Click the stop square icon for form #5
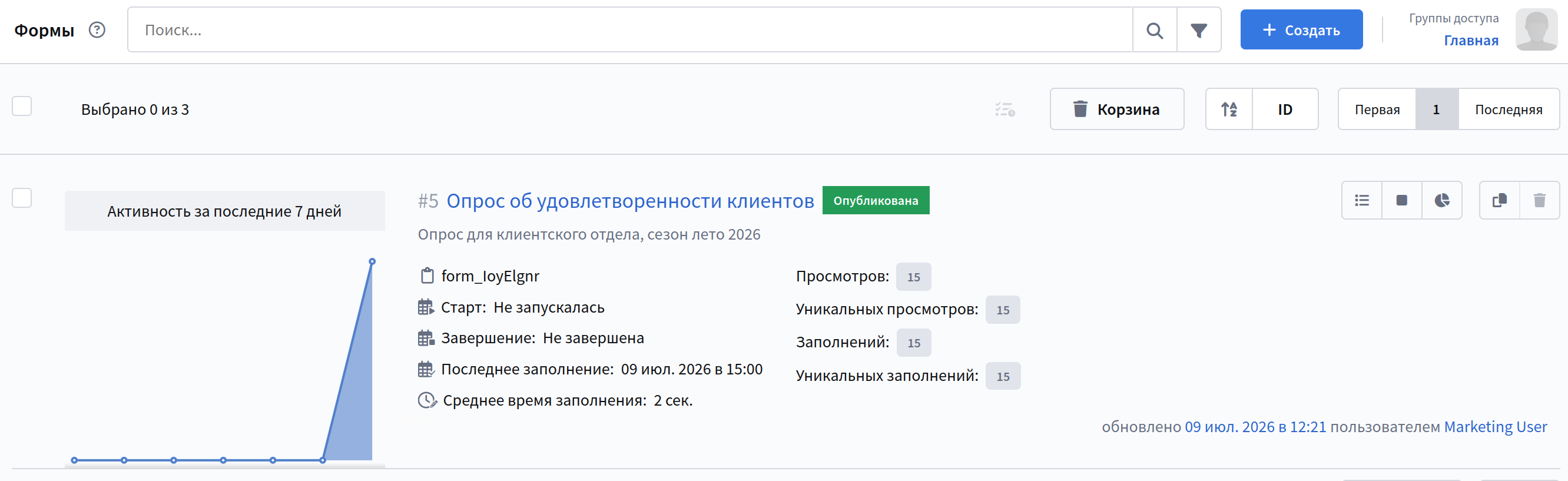1568x481 pixels. coord(1402,200)
